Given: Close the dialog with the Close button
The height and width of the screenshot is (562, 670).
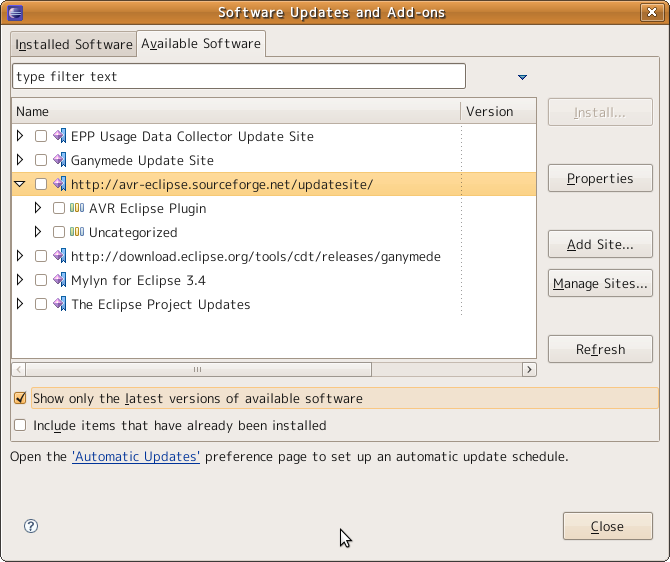Looking at the screenshot, I should (607, 526).
